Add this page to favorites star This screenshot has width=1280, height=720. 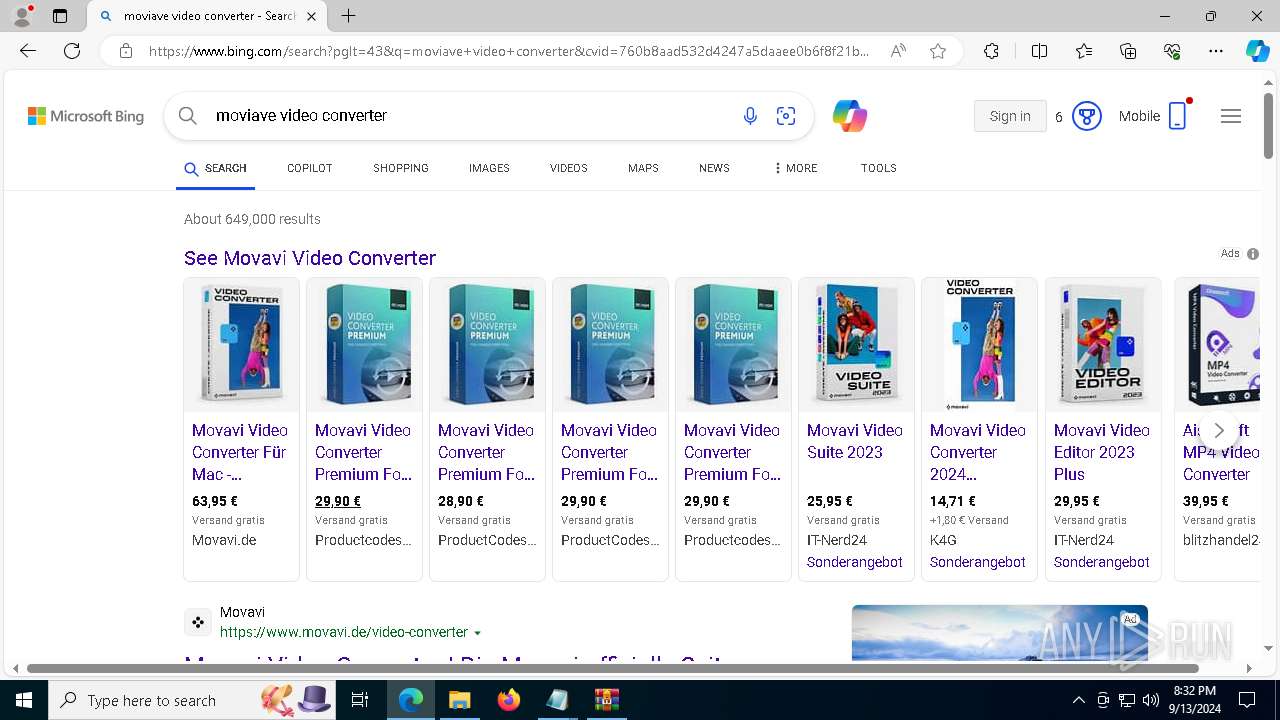click(938, 51)
